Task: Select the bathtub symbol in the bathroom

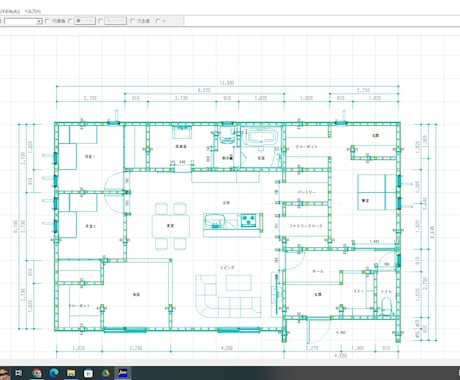Action: (262, 137)
